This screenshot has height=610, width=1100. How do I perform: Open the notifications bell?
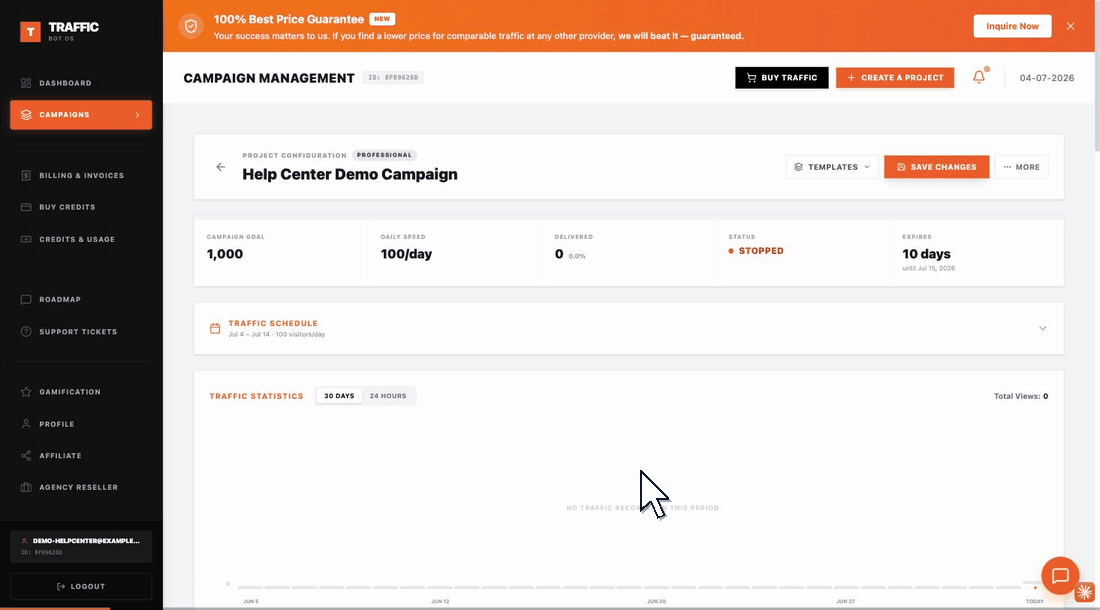pos(979,77)
